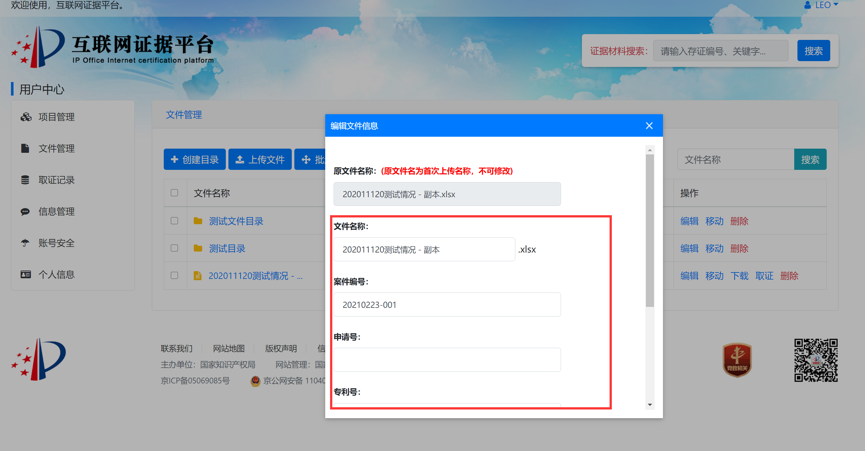Switch to the 文件管理 tab
The image size is (865, 451).
click(184, 115)
